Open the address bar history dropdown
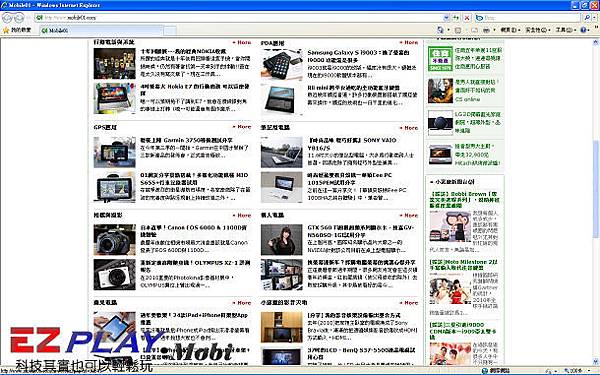Image resolution: width=600 pixels, height=375 pixels. pyautogui.click(x=446, y=18)
